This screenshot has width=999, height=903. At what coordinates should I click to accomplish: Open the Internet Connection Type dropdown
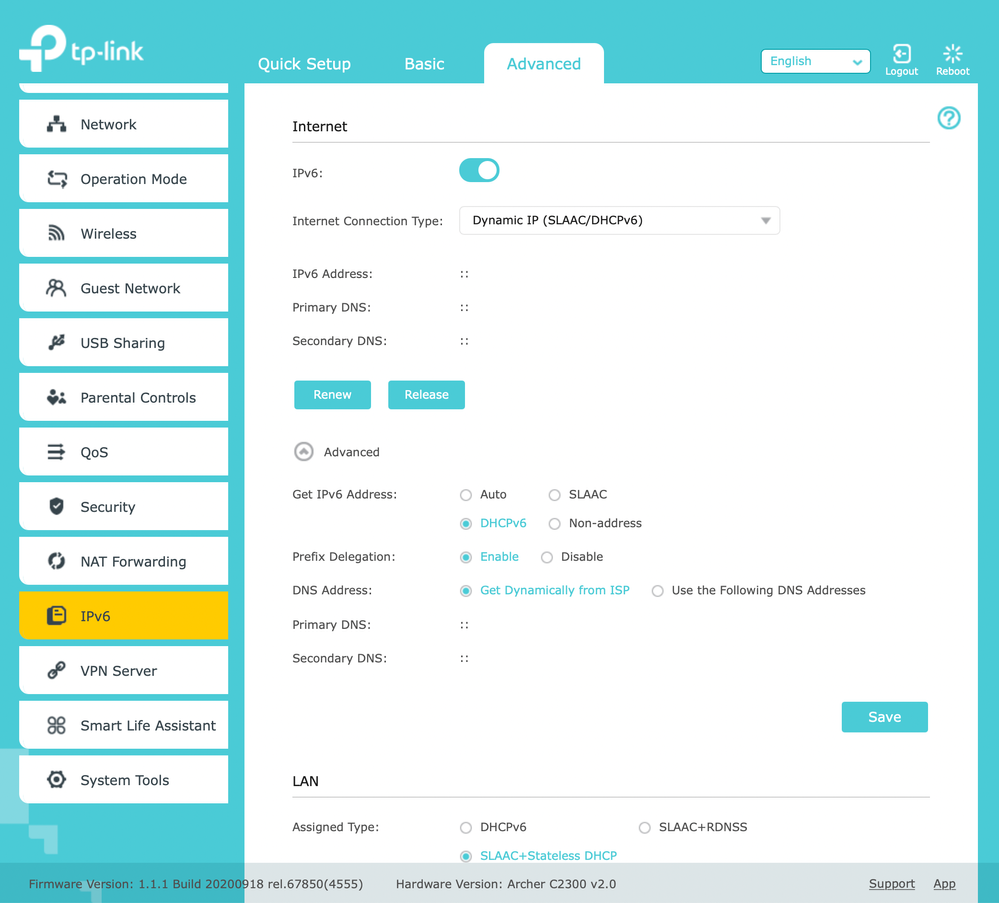tap(619, 221)
